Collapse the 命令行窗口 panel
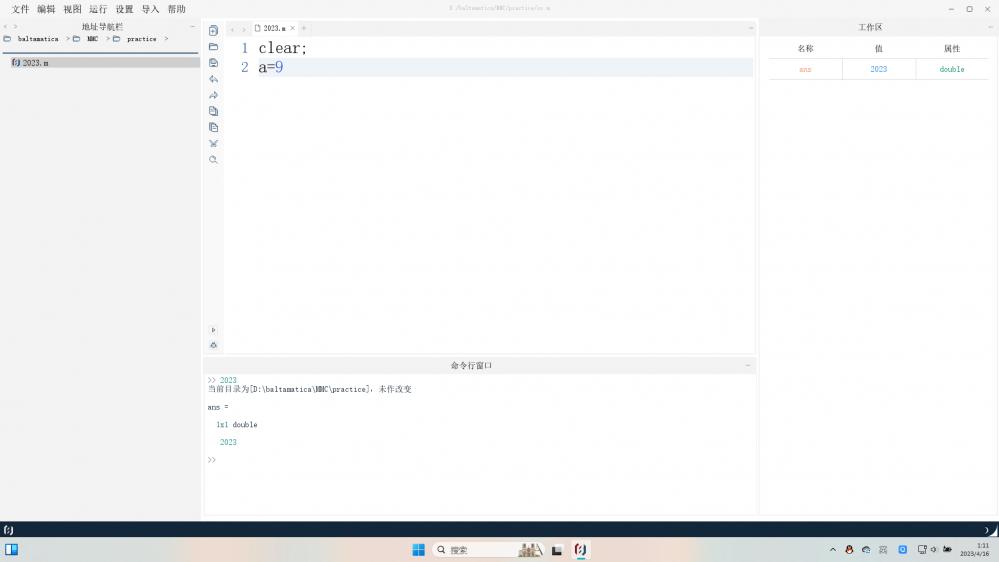The width and height of the screenshot is (999, 562). pos(747,366)
